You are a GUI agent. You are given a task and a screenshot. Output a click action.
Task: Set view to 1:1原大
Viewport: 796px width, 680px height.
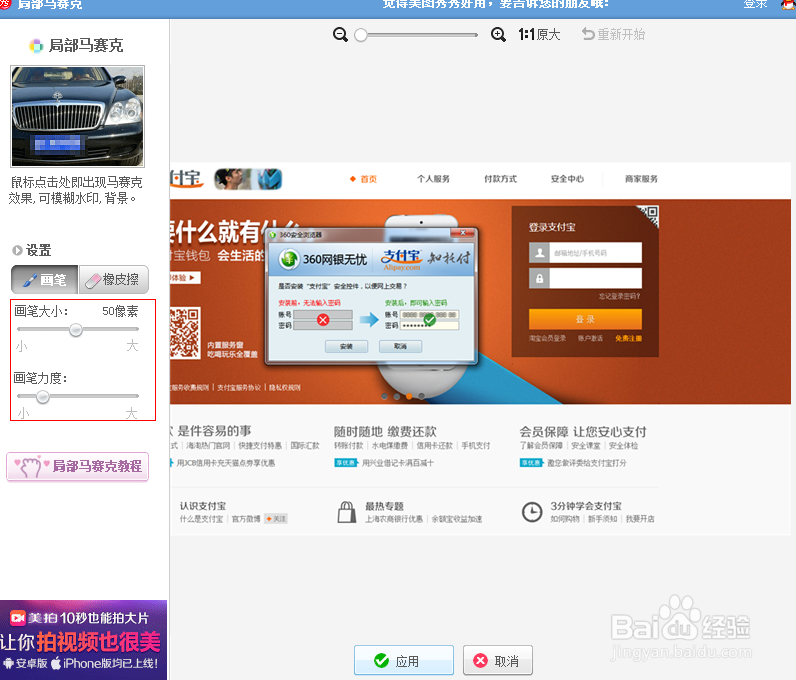coord(539,35)
